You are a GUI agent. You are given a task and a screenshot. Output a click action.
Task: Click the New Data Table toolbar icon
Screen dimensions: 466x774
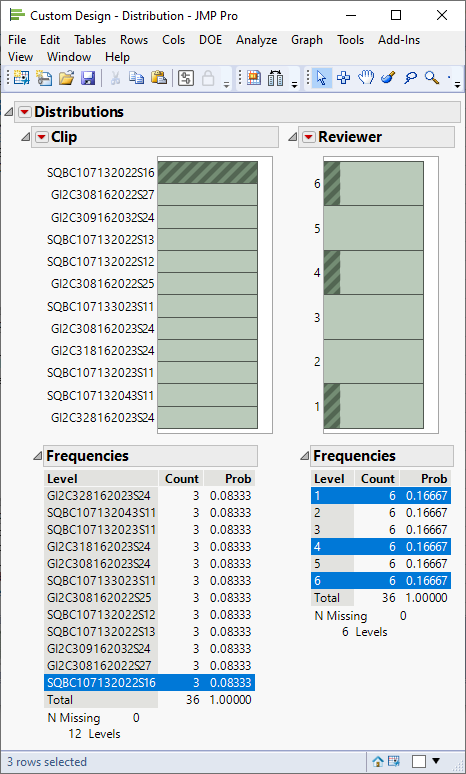click(x=21, y=78)
